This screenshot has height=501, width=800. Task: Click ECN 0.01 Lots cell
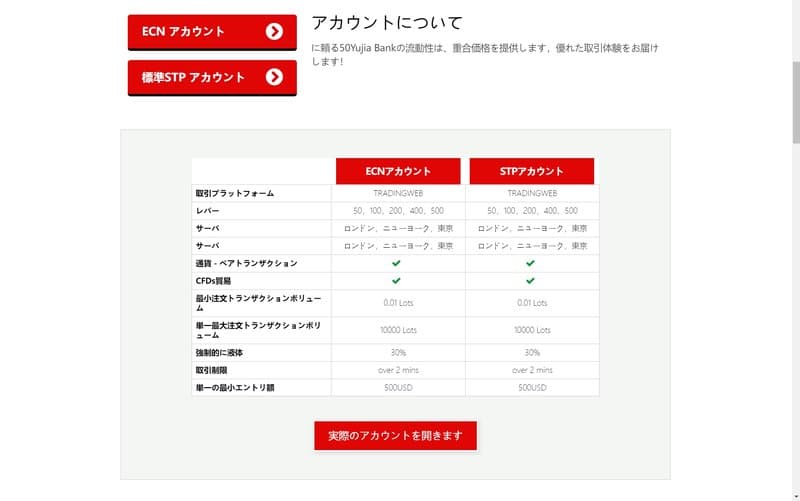click(398, 303)
